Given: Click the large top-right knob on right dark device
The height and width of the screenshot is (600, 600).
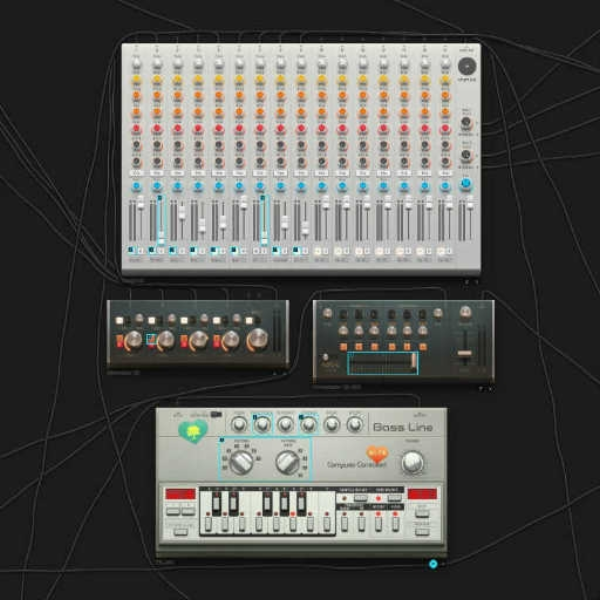Looking at the screenshot, I should (465, 313).
